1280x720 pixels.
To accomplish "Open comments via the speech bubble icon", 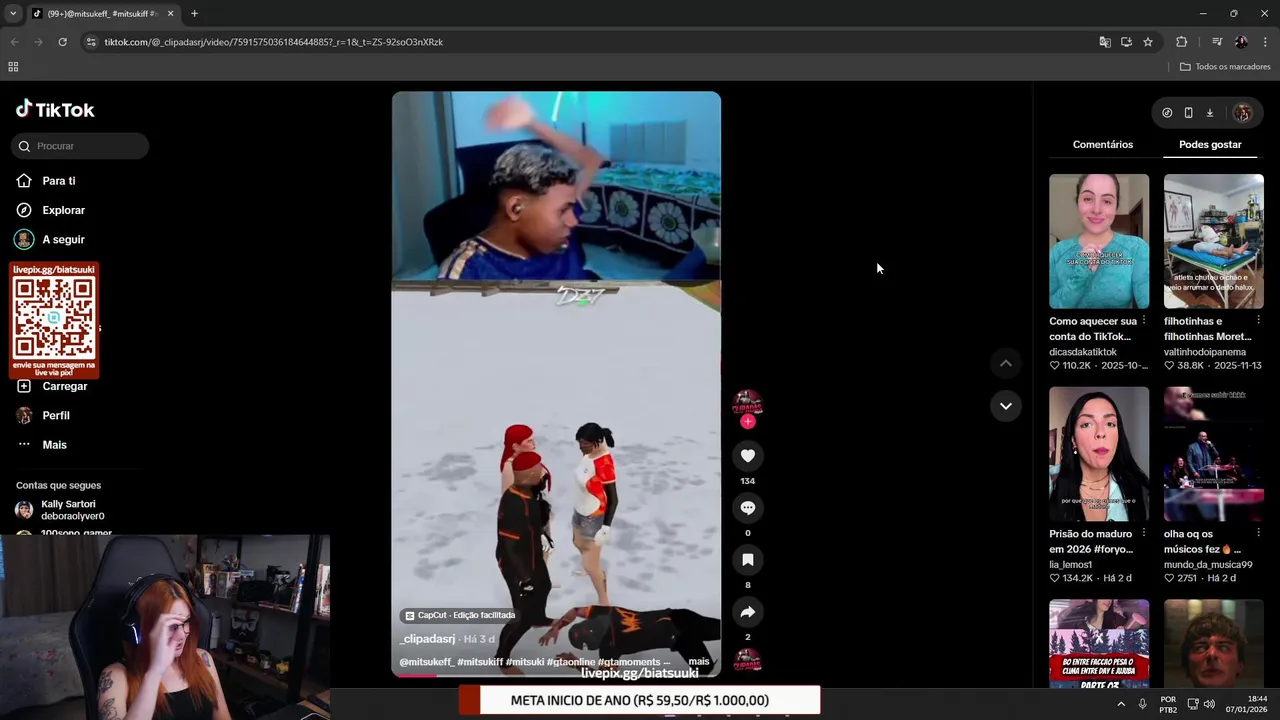I will [x=747, y=508].
